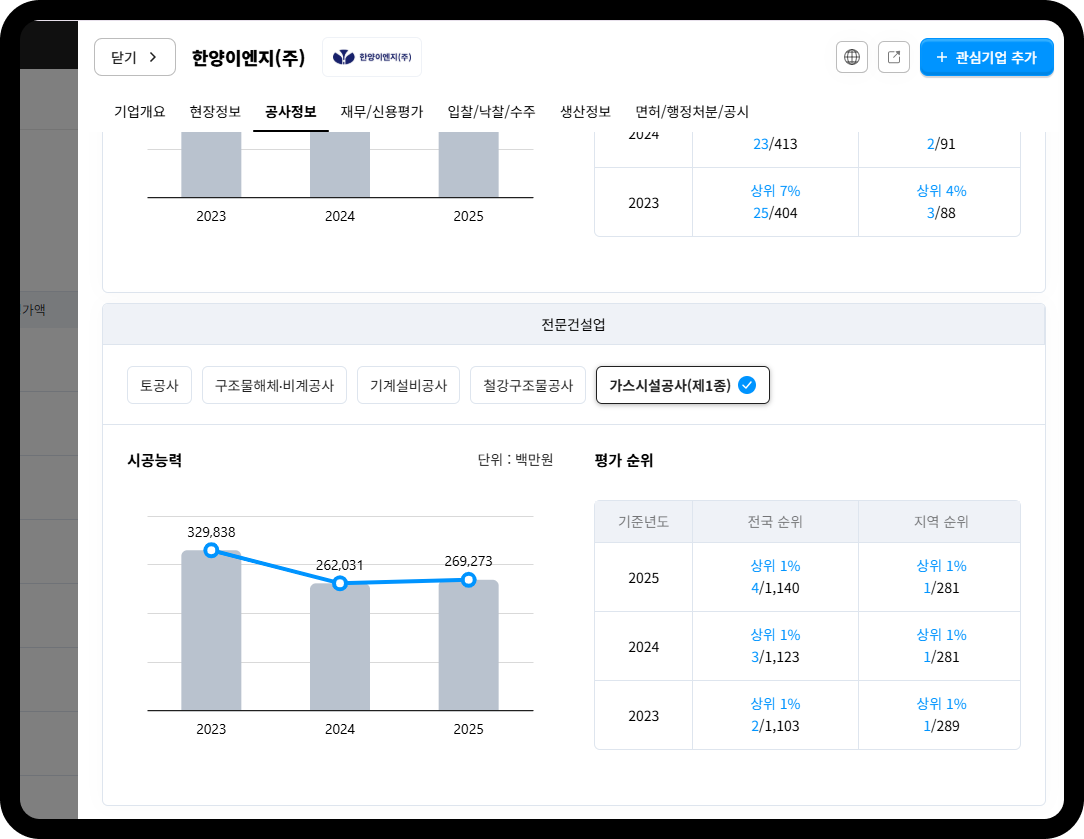This screenshot has height=839, width=1084.
Task: Click the upper table rank 23/413
Action: (x=775, y=144)
